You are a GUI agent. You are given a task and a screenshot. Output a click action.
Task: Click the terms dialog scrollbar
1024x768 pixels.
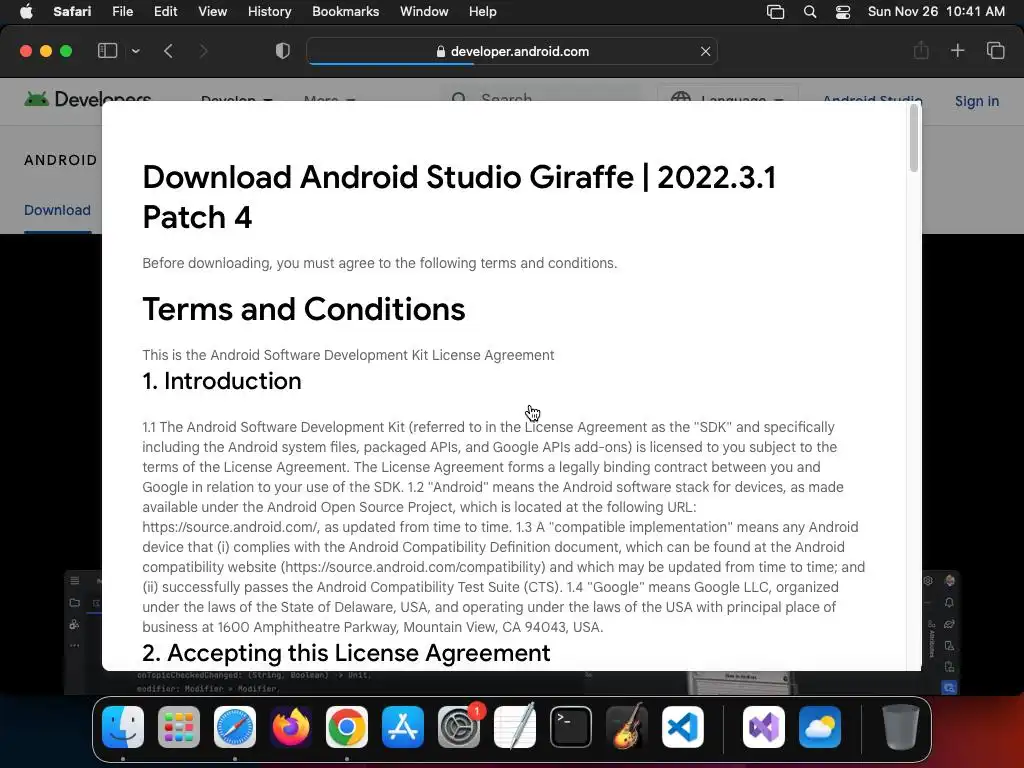point(914,138)
